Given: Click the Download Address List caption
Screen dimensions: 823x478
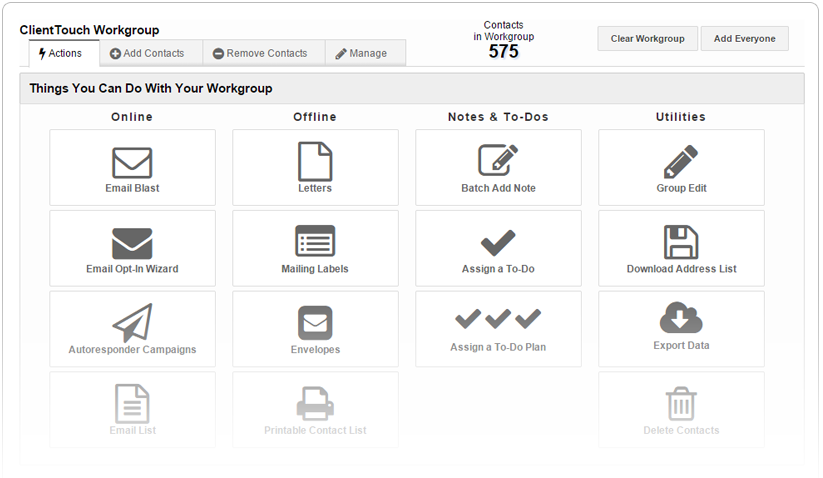Looking at the screenshot, I should (681, 269).
